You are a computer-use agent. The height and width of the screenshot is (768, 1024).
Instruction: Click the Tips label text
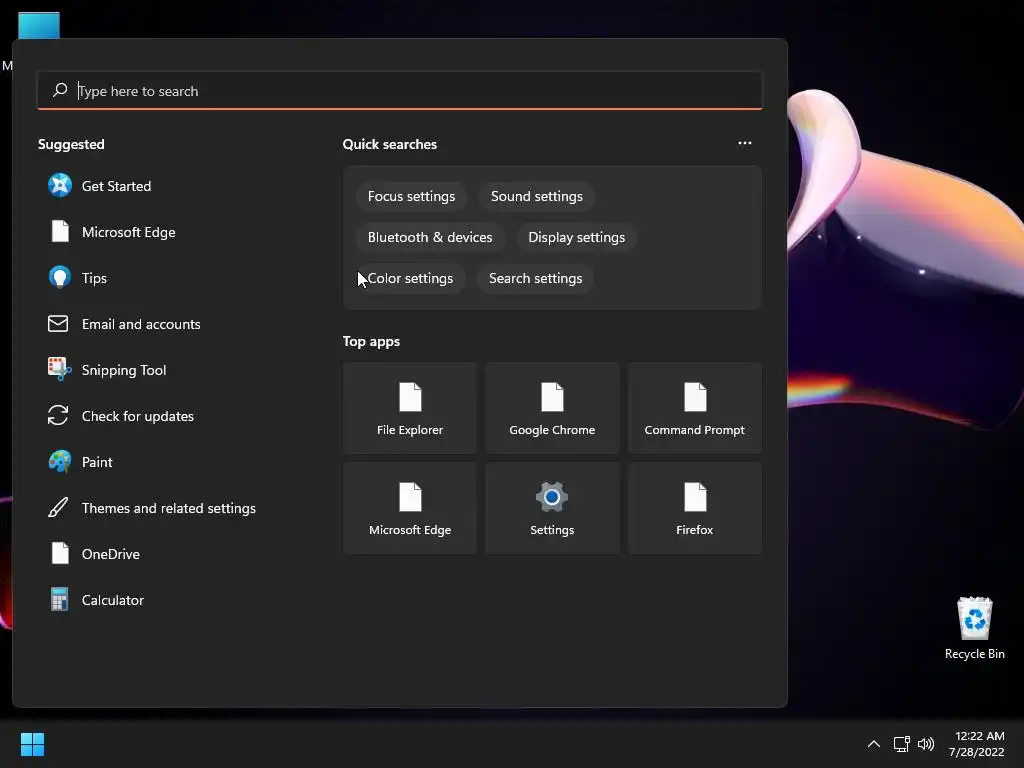click(94, 278)
